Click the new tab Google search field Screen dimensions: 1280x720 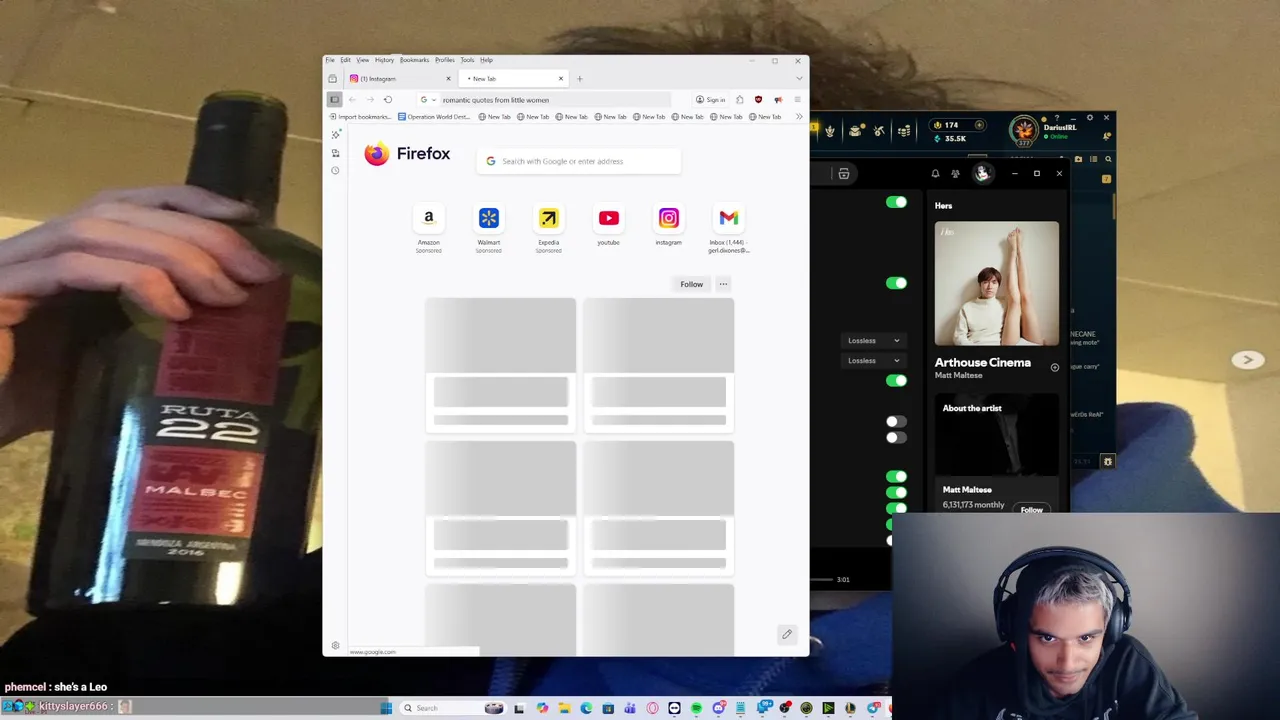point(579,161)
